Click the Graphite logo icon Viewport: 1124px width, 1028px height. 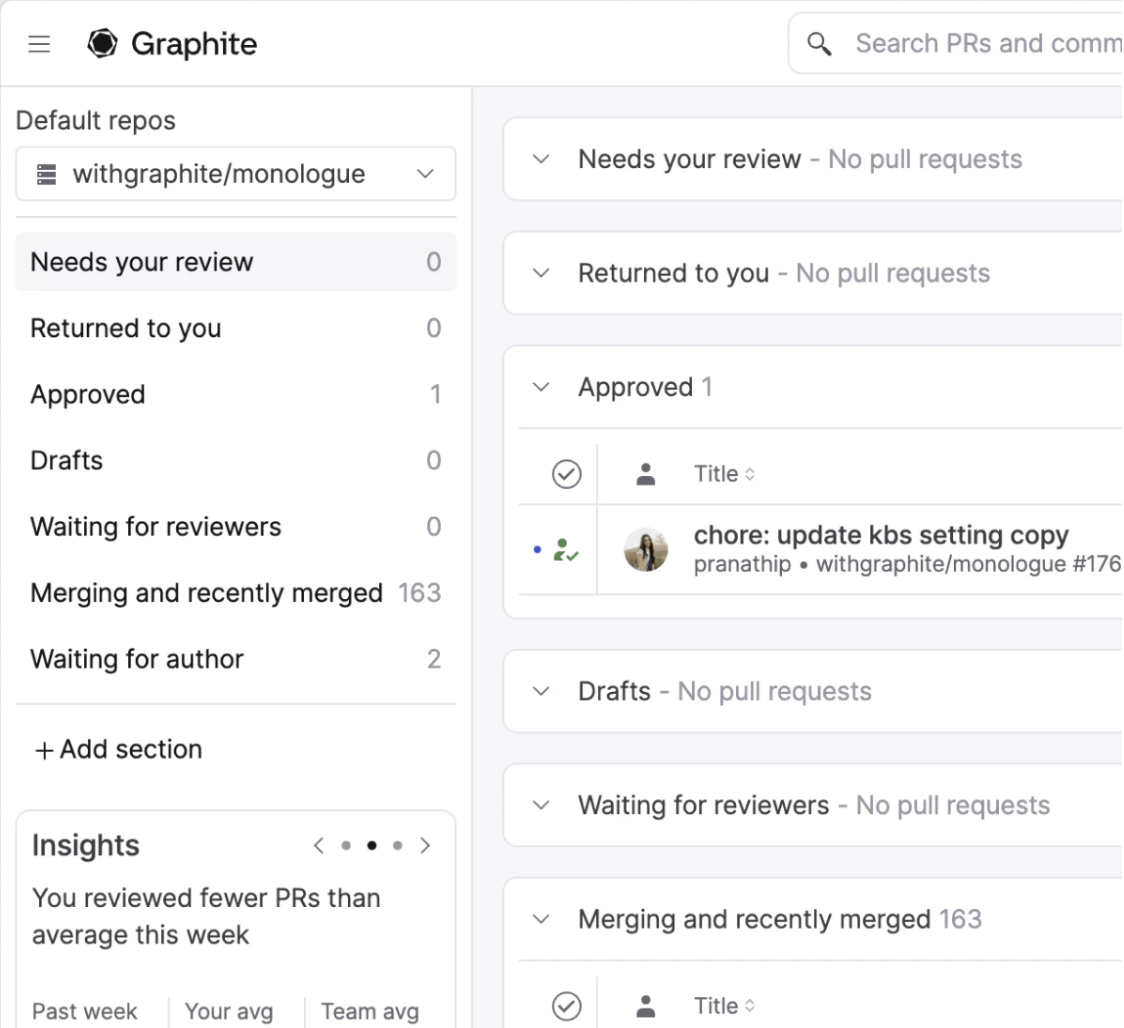pos(101,43)
